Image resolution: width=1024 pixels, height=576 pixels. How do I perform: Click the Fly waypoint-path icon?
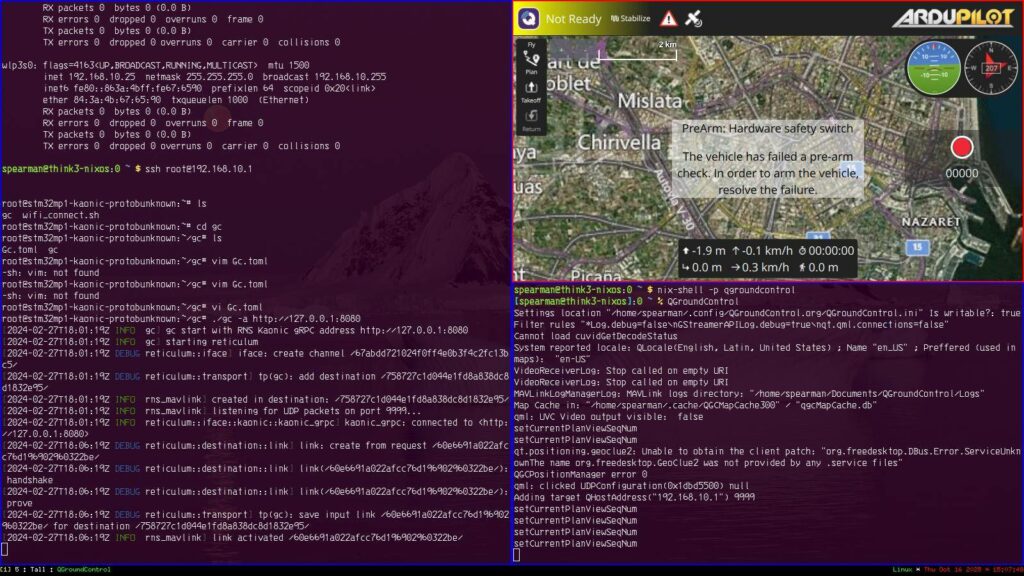[531, 57]
